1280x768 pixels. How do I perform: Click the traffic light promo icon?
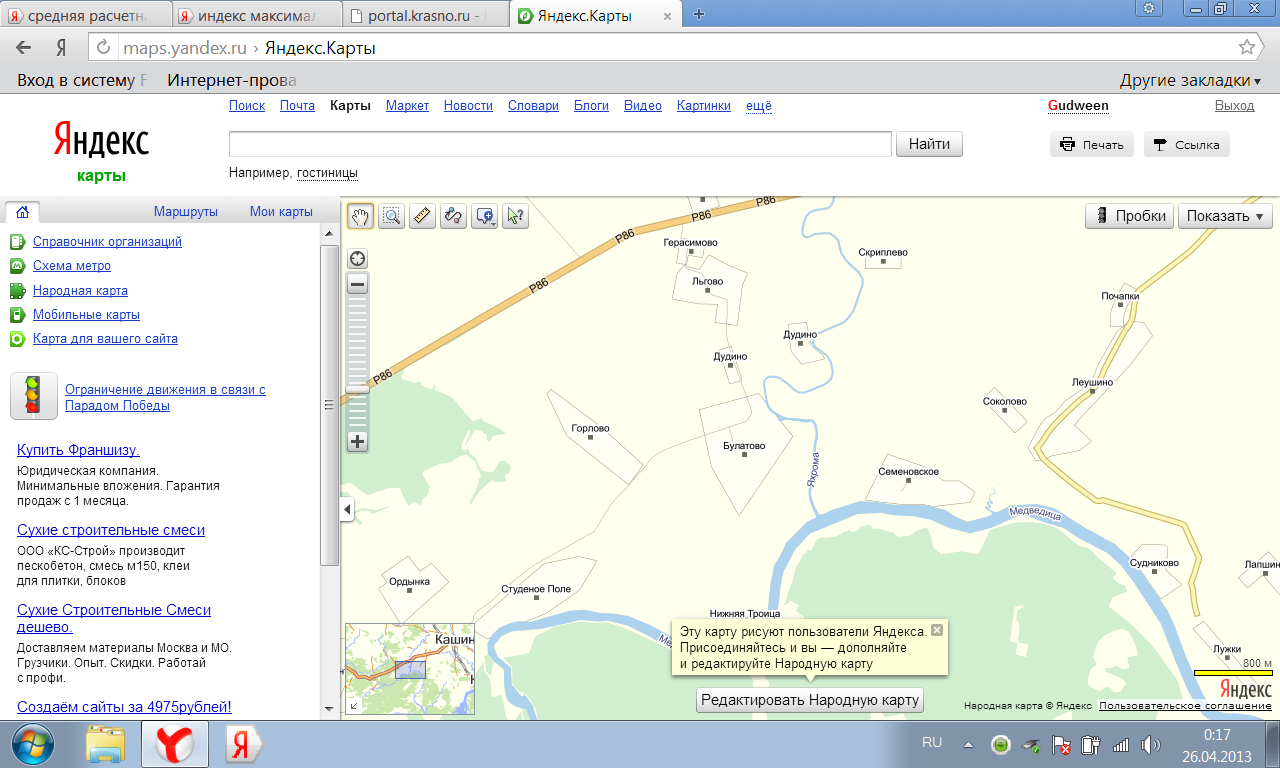pos(34,396)
